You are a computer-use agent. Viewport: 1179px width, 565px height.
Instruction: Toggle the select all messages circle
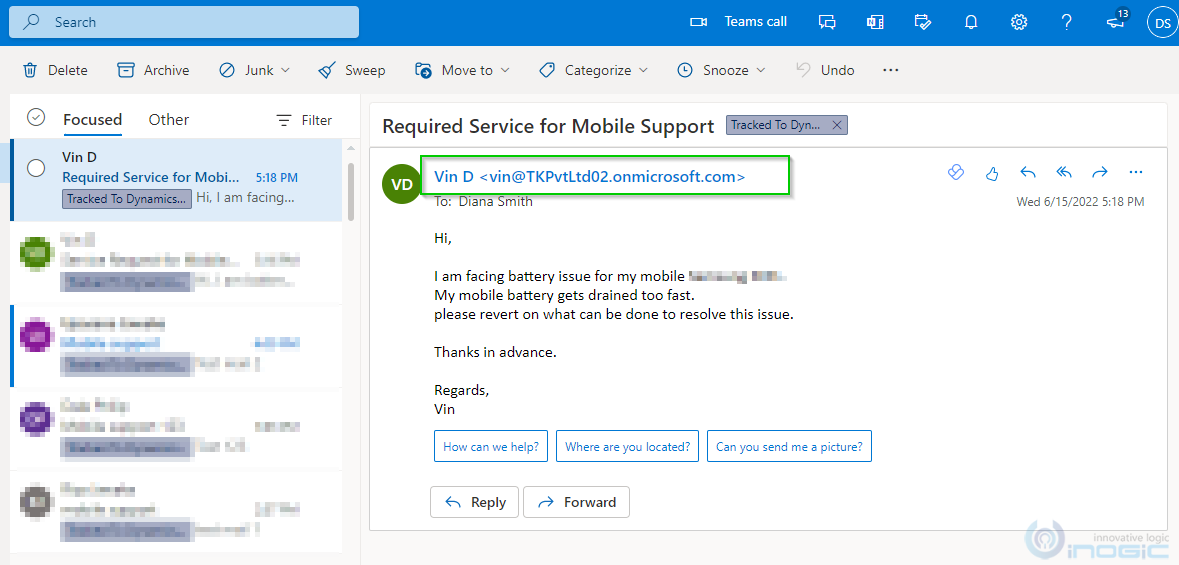click(x=36, y=118)
